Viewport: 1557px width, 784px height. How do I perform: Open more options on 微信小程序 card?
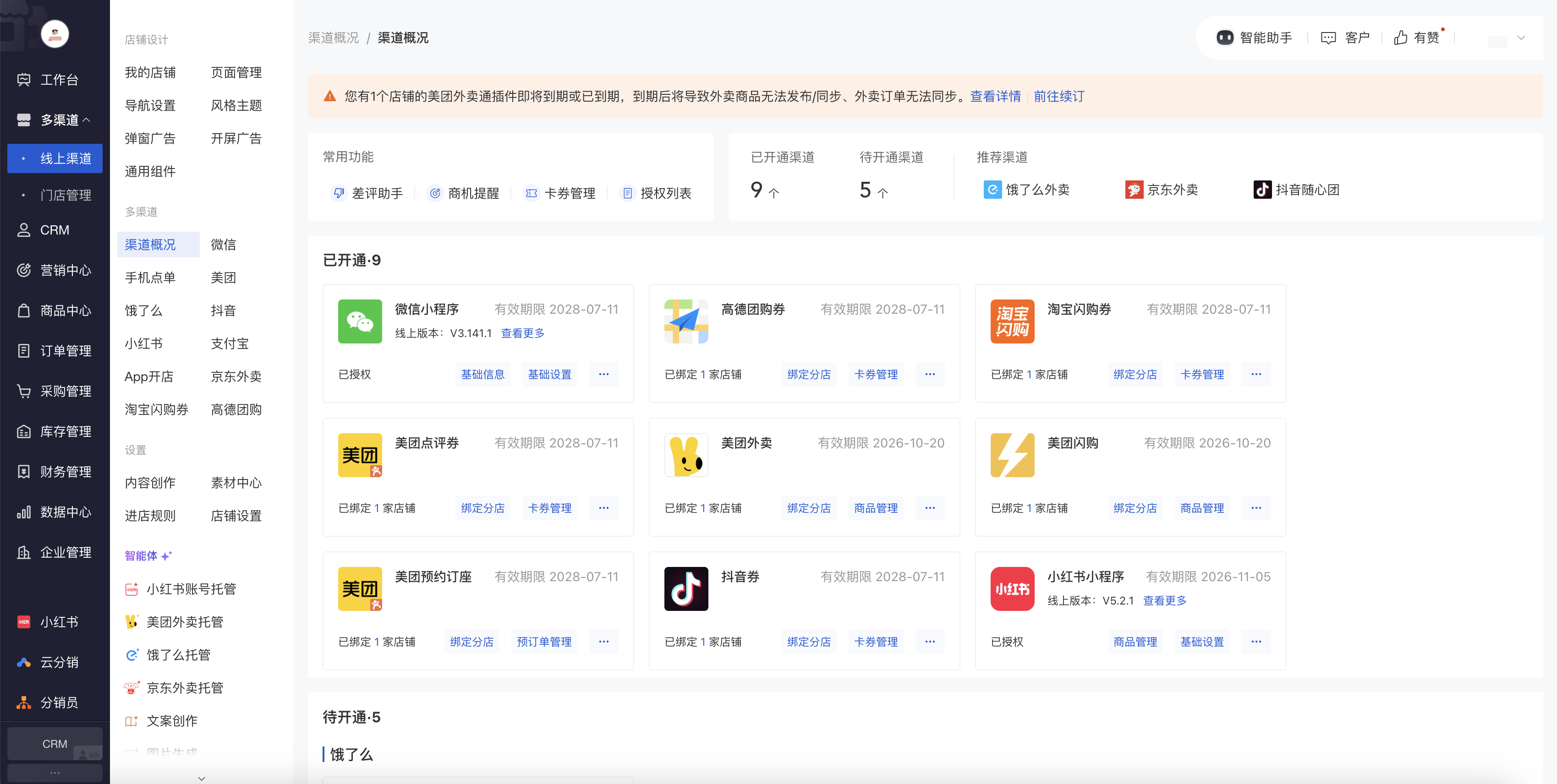click(603, 375)
